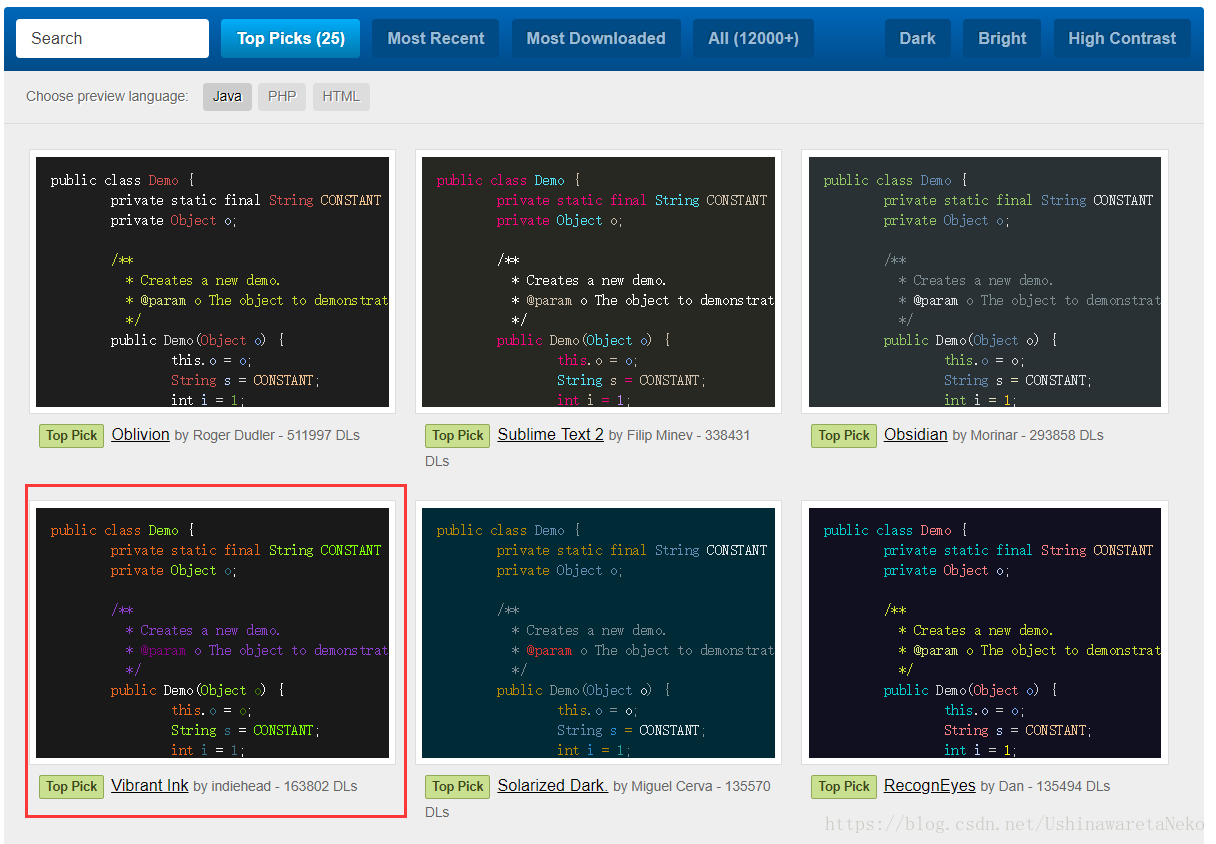Show the All (12000+) themes tab
Viewport: 1216px width, 844px height.
pyautogui.click(x=753, y=38)
